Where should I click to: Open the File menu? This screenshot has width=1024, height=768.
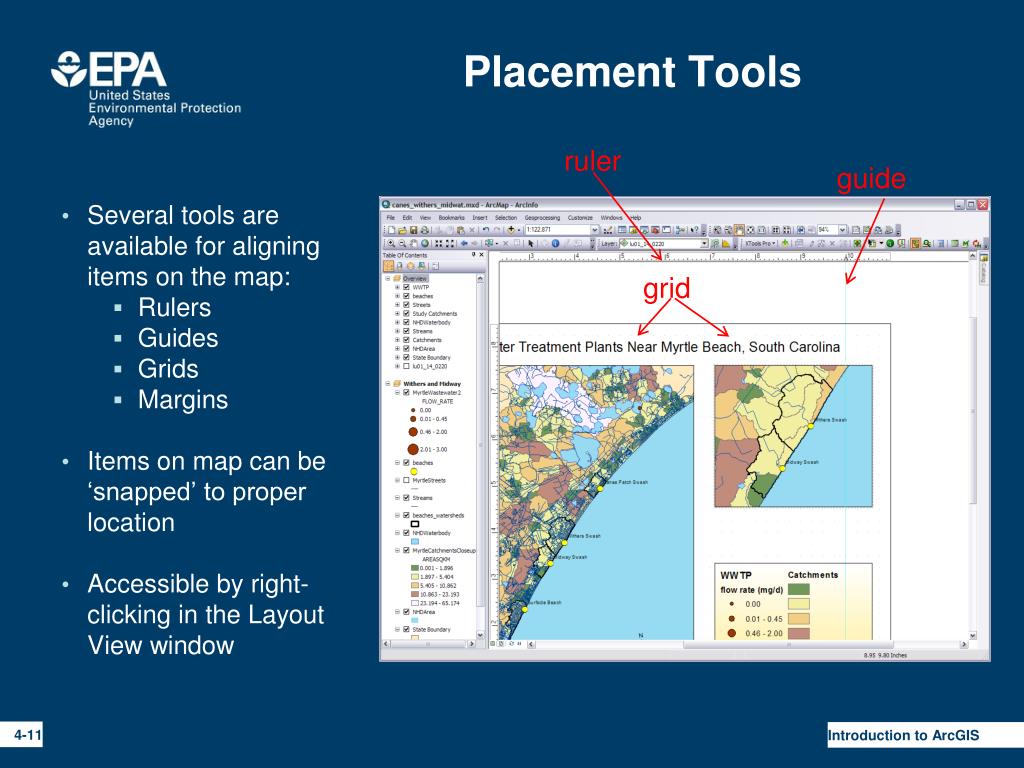point(391,217)
